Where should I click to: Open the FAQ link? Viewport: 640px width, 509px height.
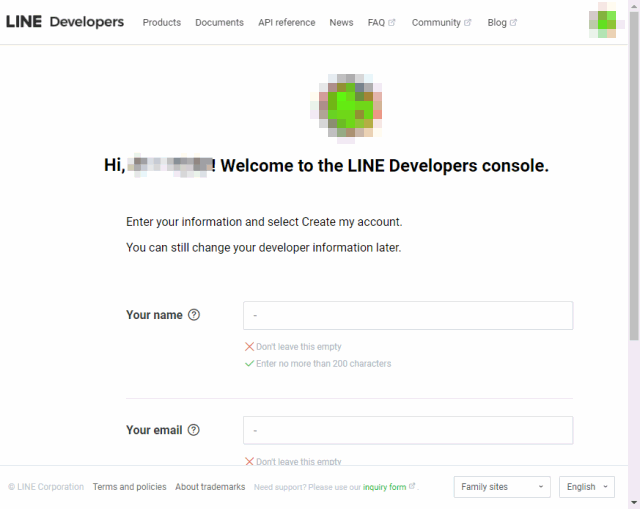click(376, 22)
